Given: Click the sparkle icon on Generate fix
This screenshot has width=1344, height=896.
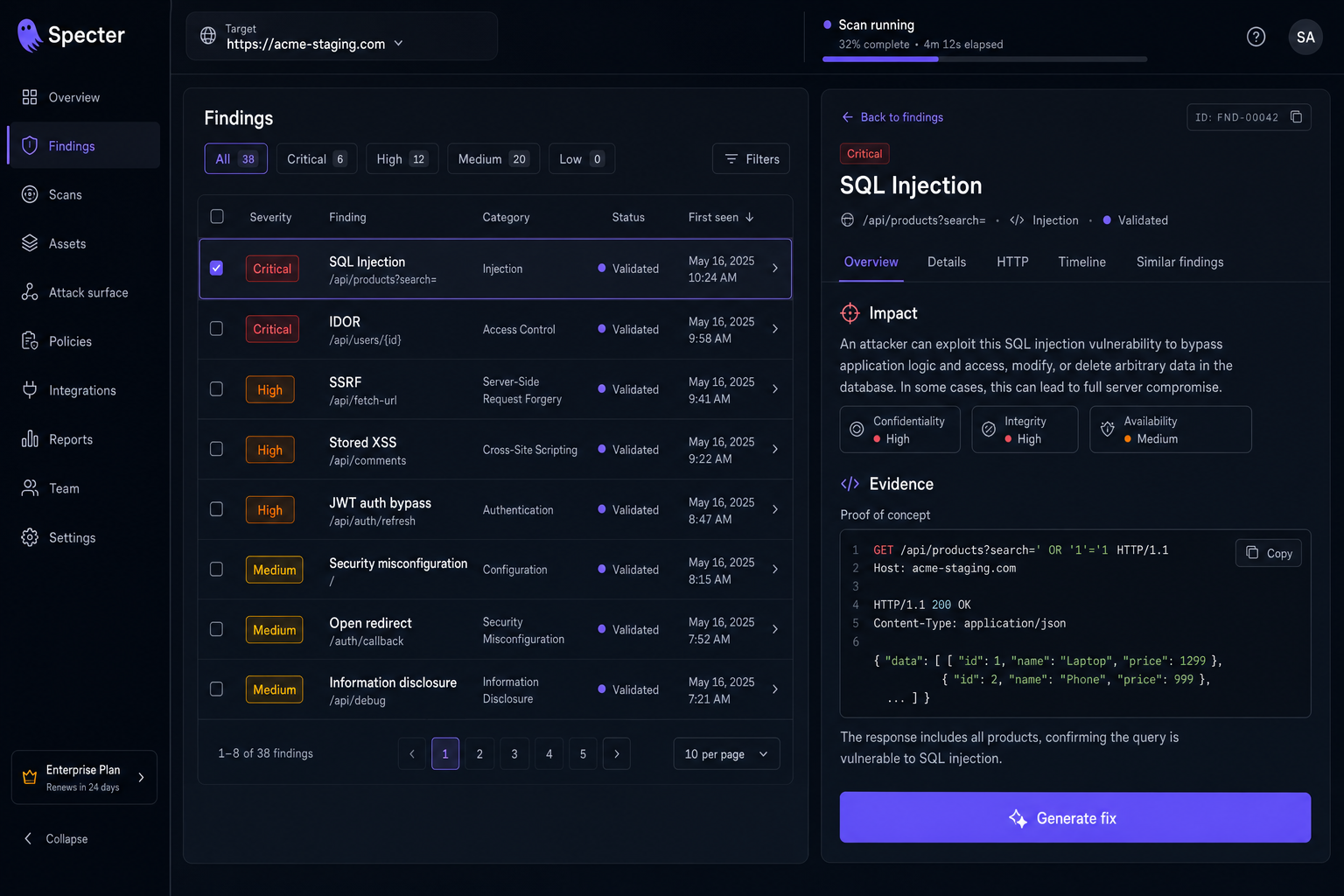Looking at the screenshot, I should click(1018, 818).
